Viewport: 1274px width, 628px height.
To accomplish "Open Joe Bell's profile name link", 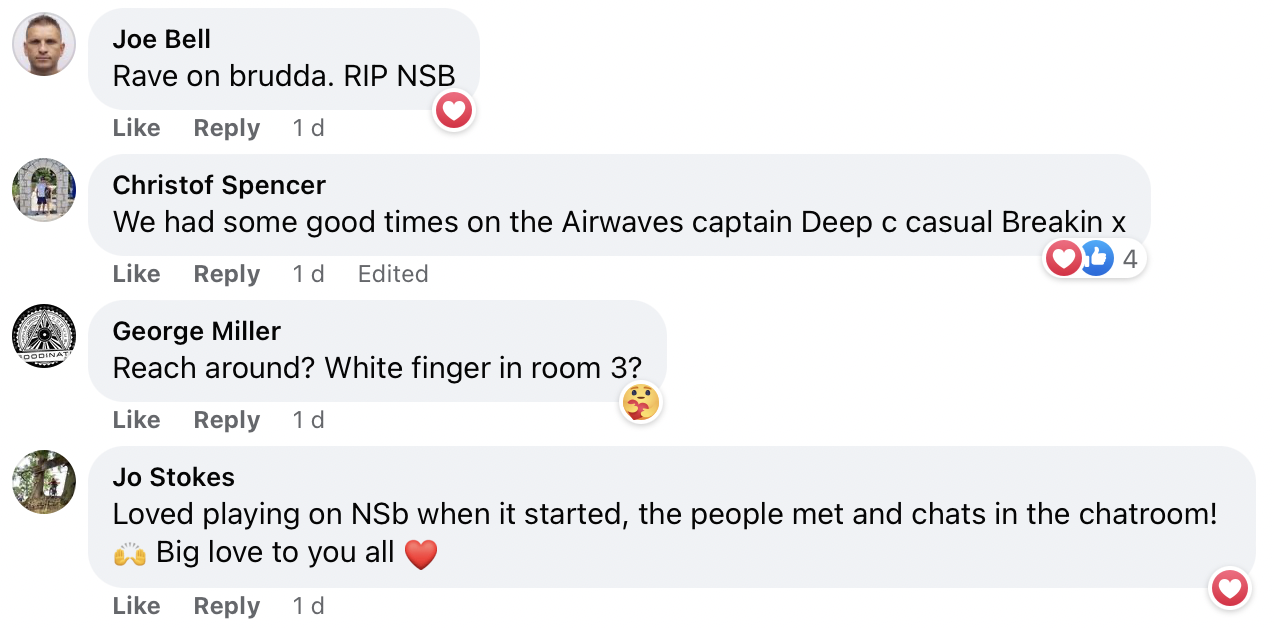I will point(161,39).
